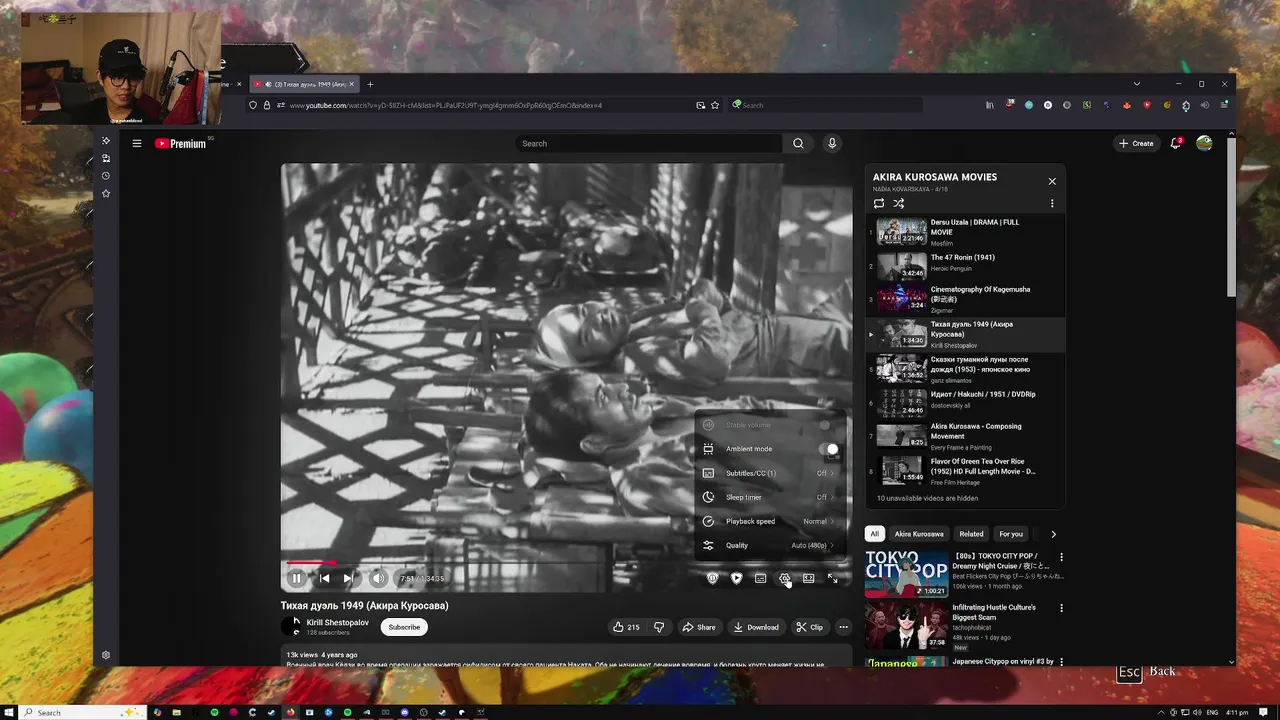Open options for Tokyo City Pop video
The height and width of the screenshot is (720, 1280).
pos(1061,557)
